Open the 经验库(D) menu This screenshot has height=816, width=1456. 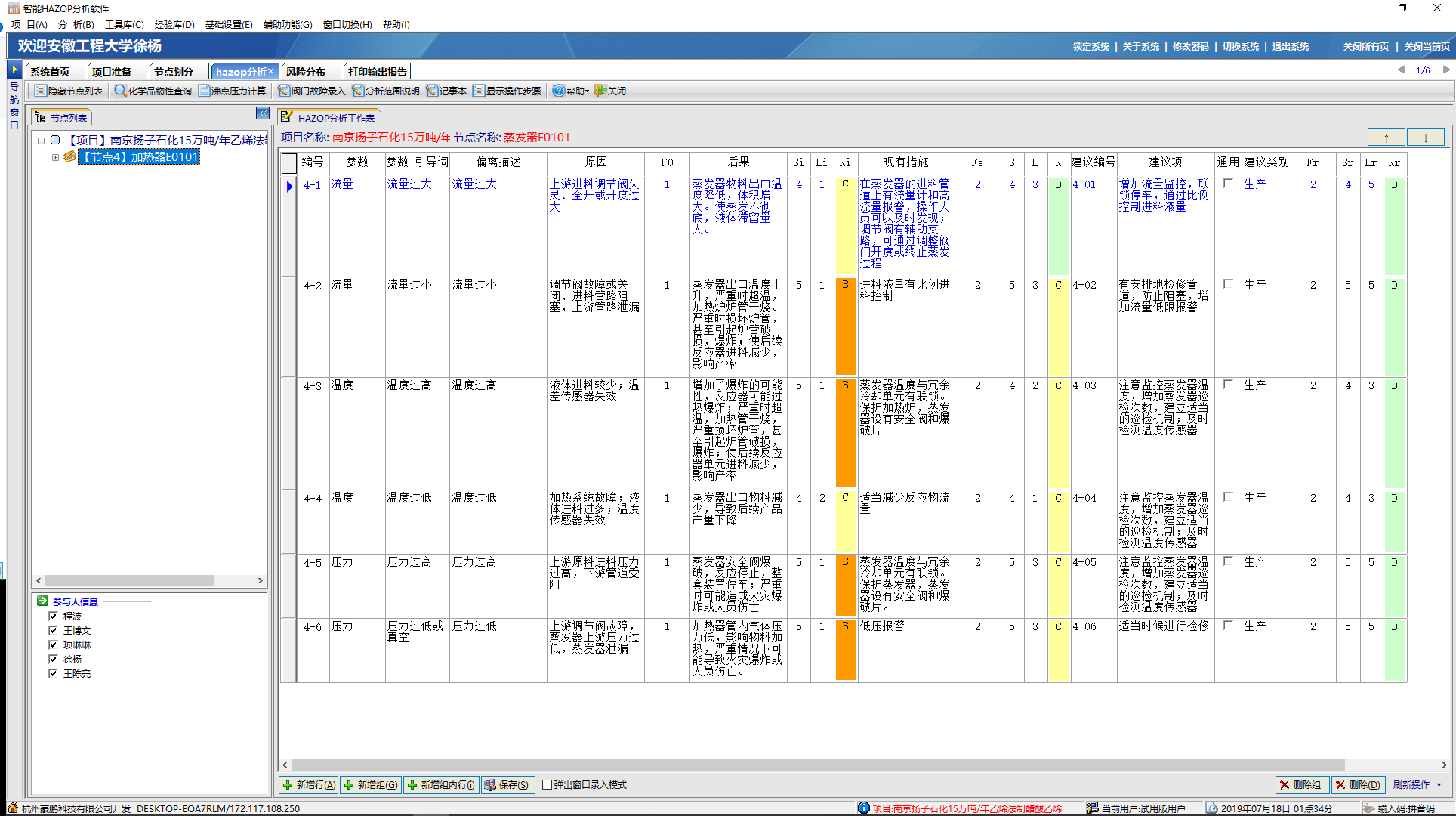[x=174, y=25]
